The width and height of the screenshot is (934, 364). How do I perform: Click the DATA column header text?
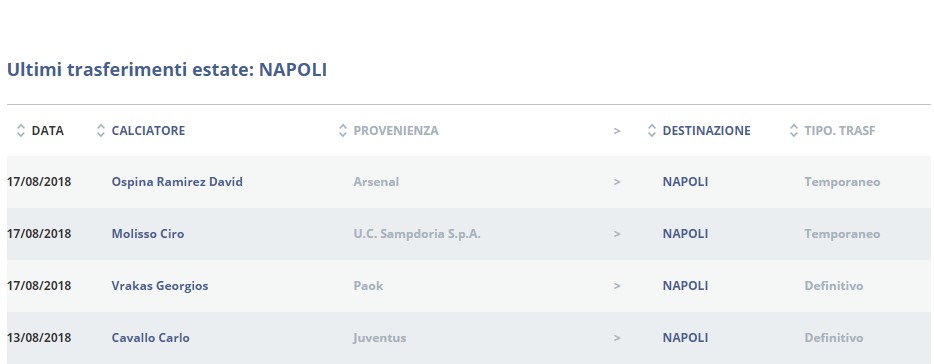[x=48, y=130]
